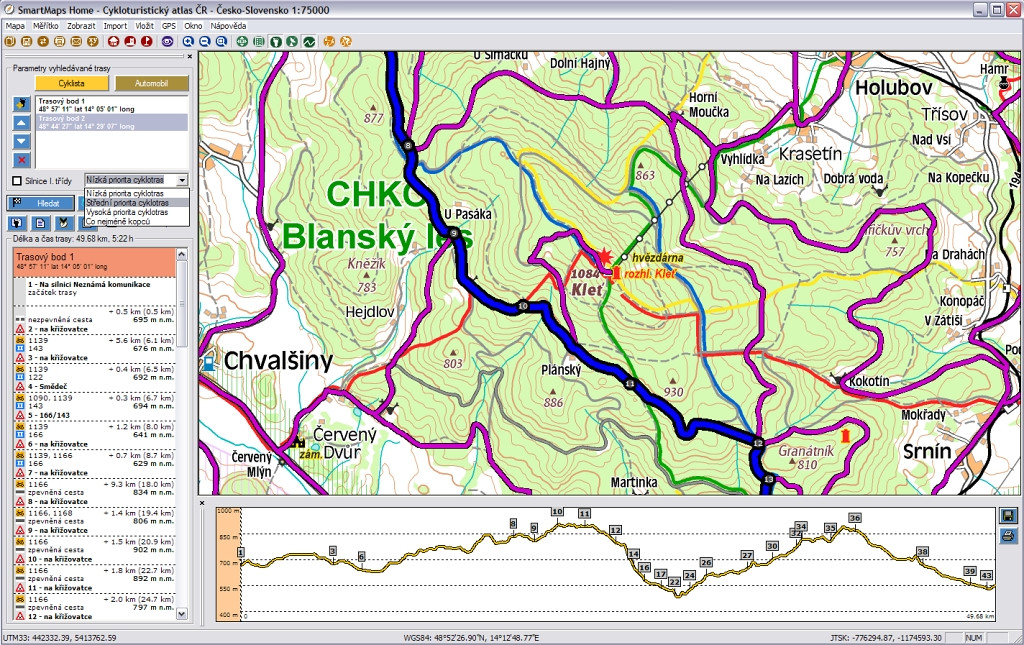Enable the Silnice I. třídy checkbox
Viewport: 1024px width, 645px height.
coord(18,181)
